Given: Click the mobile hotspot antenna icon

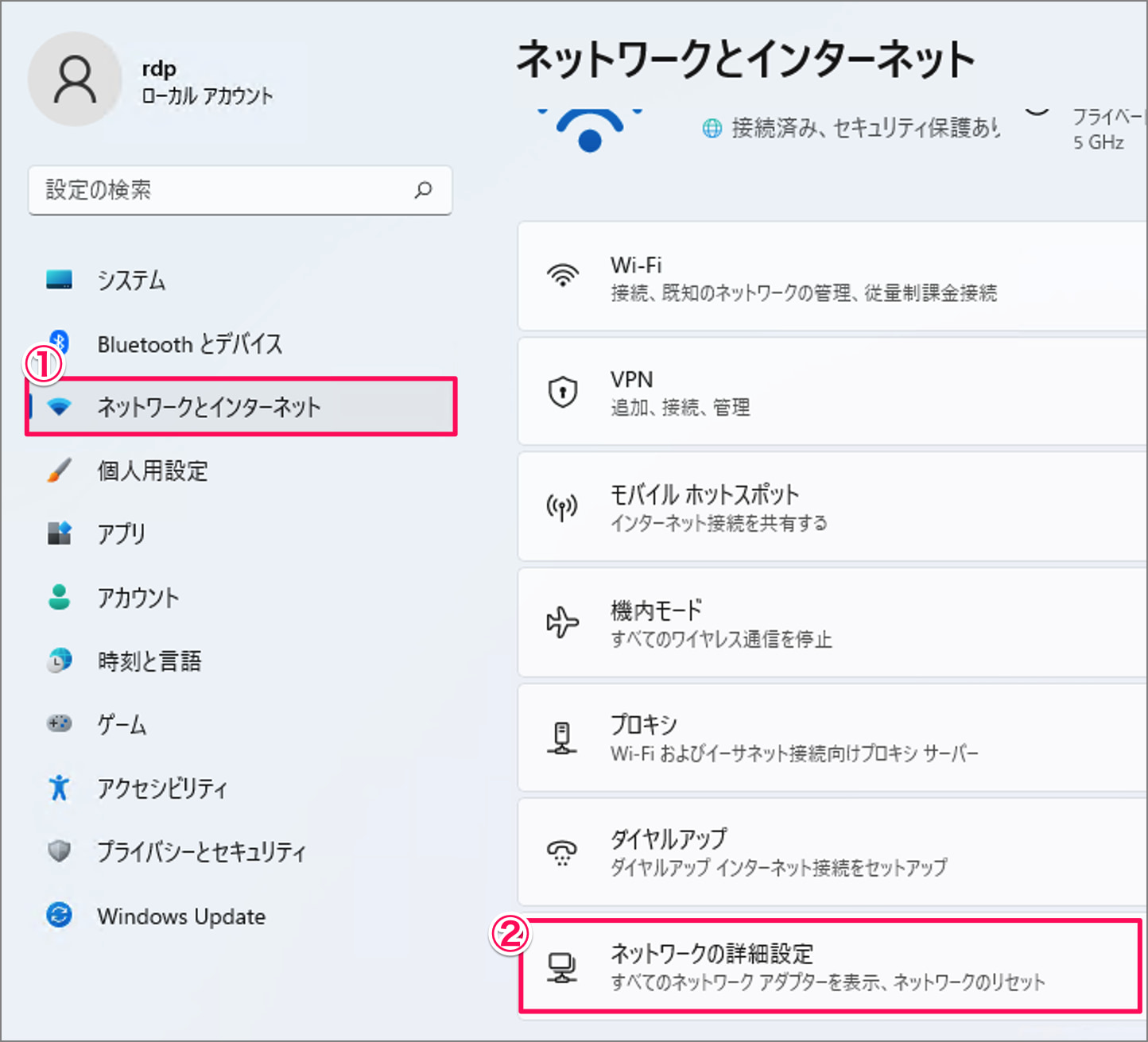Looking at the screenshot, I should click(x=563, y=507).
